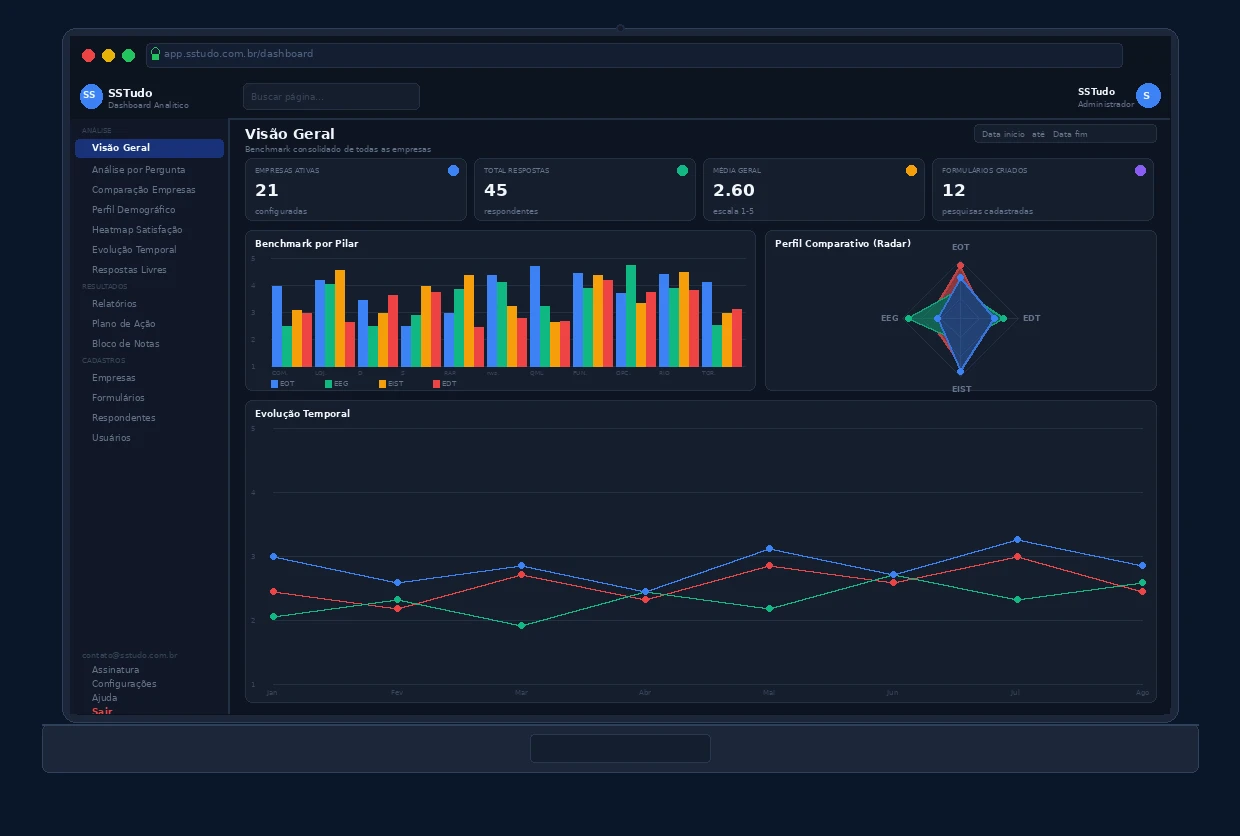Click the EDT radar axis label
The width and height of the screenshot is (1240, 836).
point(1031,318)
